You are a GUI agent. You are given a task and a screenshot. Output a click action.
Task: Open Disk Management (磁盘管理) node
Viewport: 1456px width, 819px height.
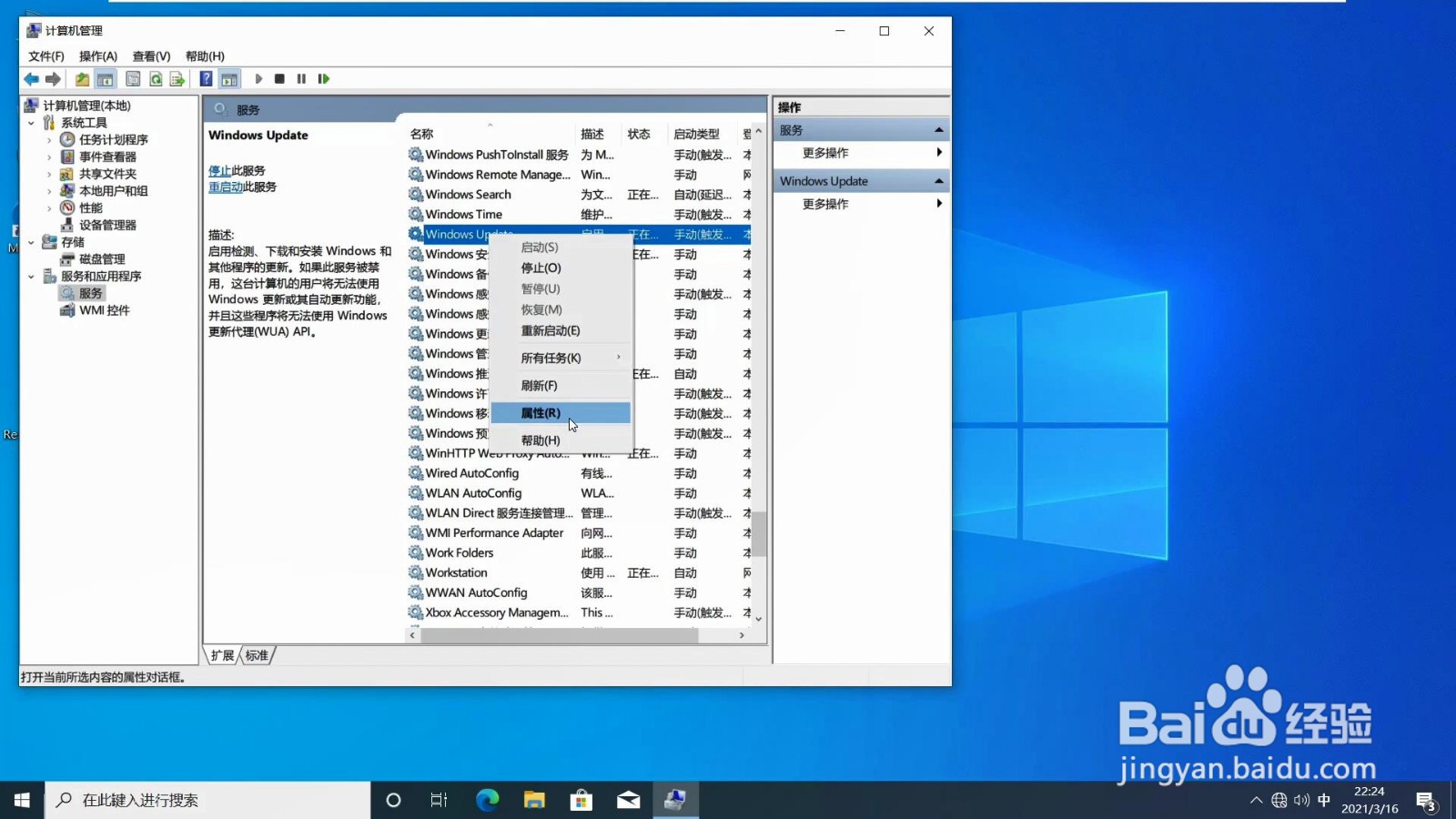pos(102,259)
